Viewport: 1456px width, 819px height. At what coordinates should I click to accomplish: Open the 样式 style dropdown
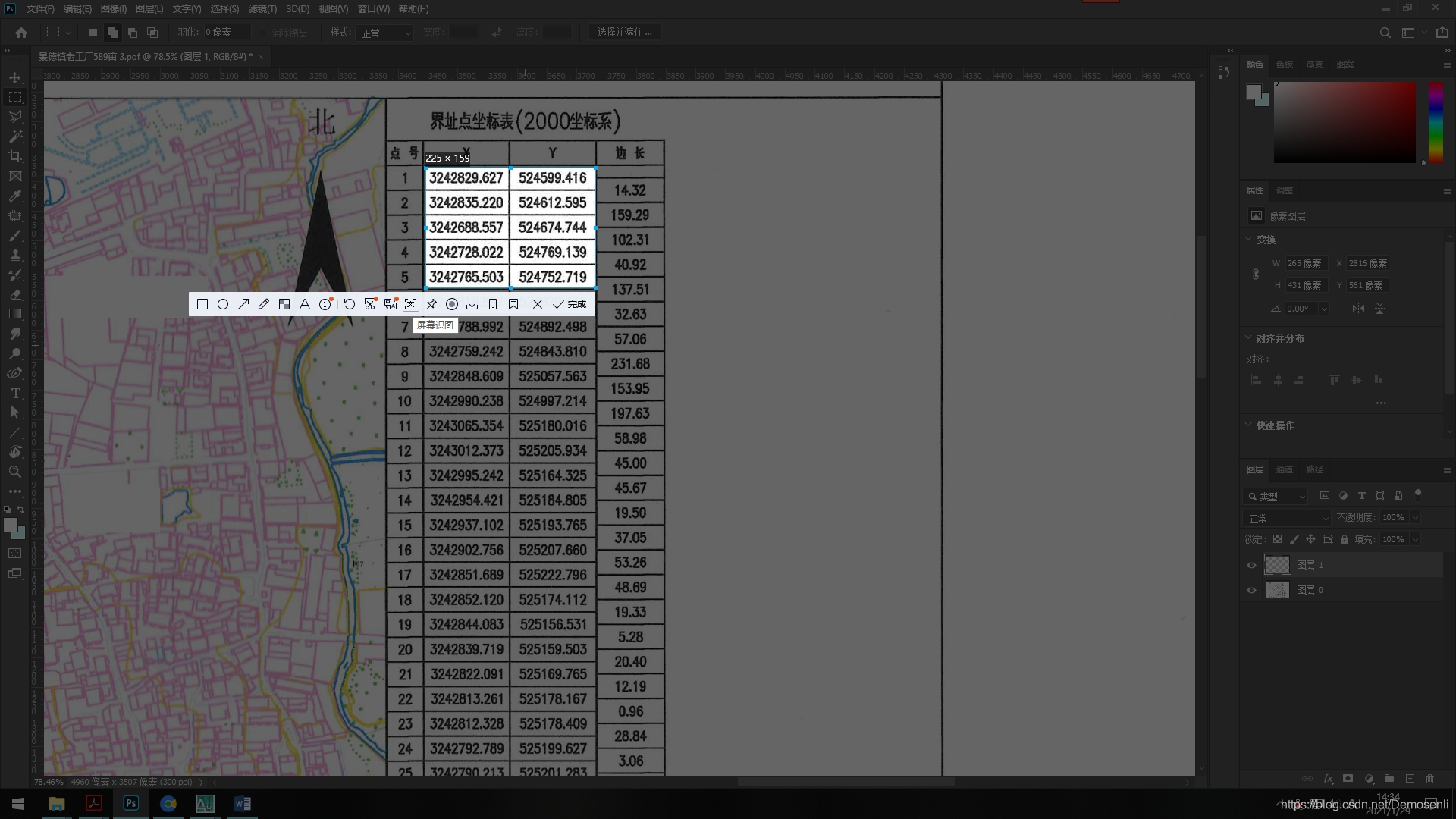(x=386, y=33)
